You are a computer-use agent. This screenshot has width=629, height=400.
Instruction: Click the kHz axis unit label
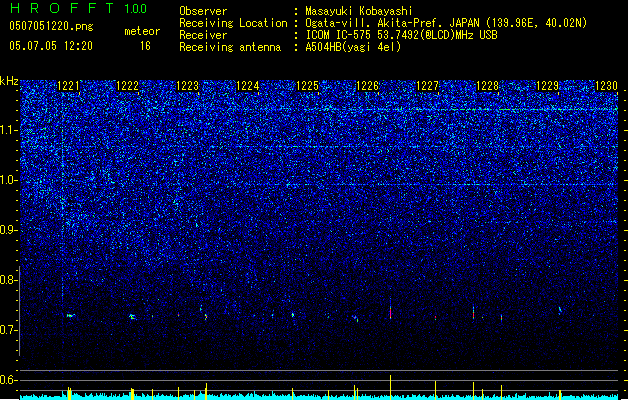pyautogui.click(x=9, y=81)
